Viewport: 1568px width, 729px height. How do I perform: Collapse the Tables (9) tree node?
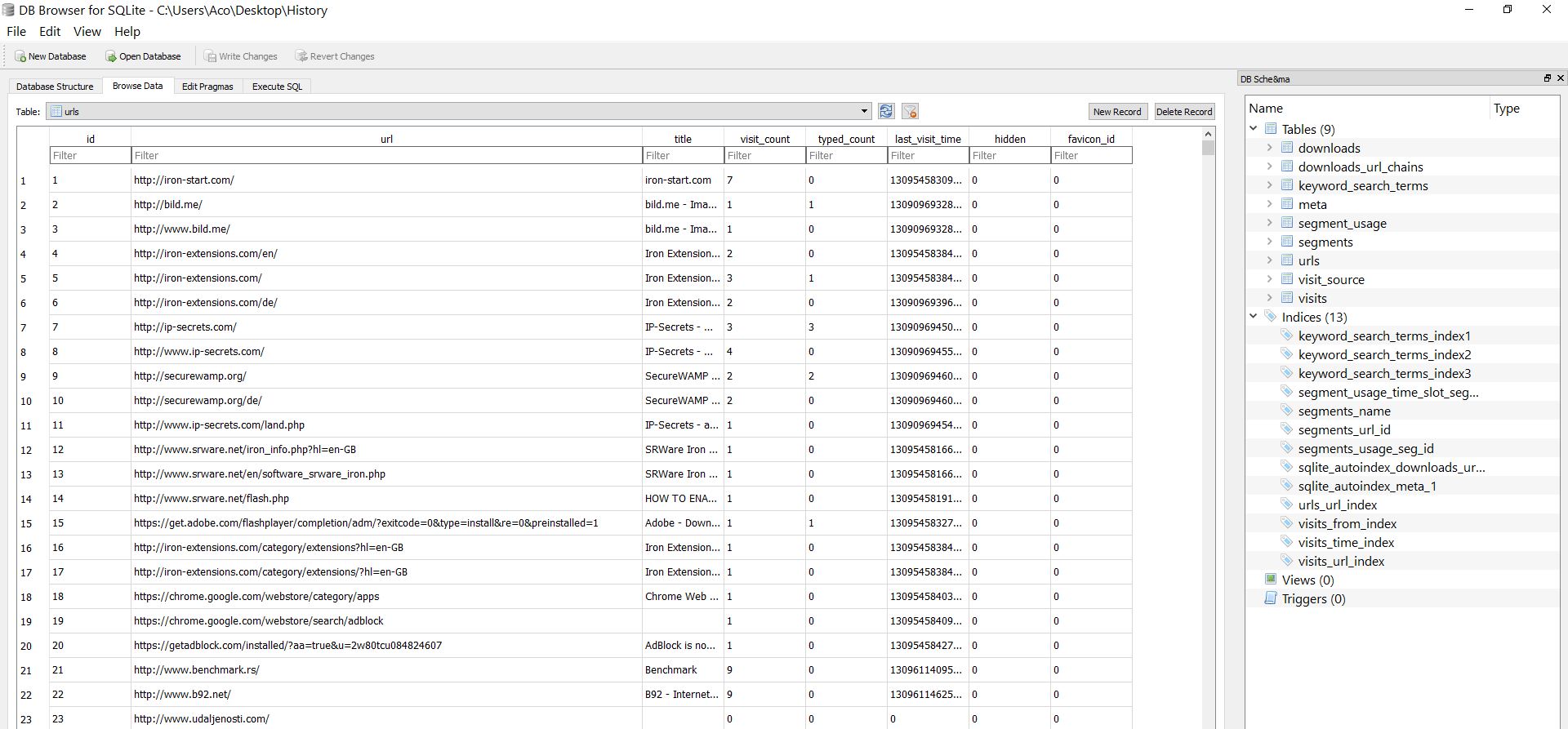click(1254, 128)
